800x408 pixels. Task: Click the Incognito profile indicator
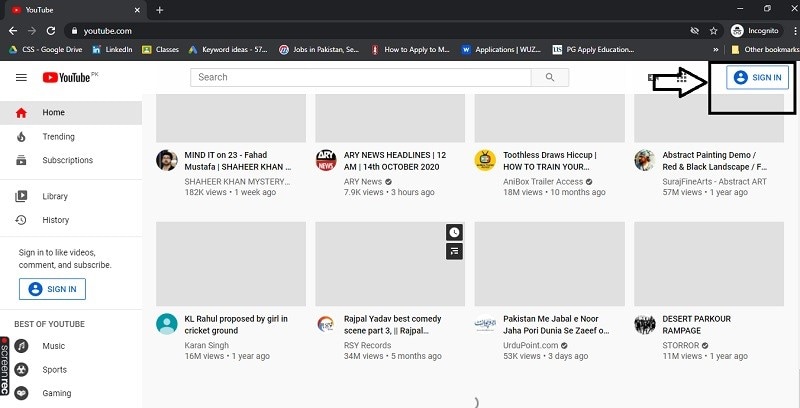755,31
